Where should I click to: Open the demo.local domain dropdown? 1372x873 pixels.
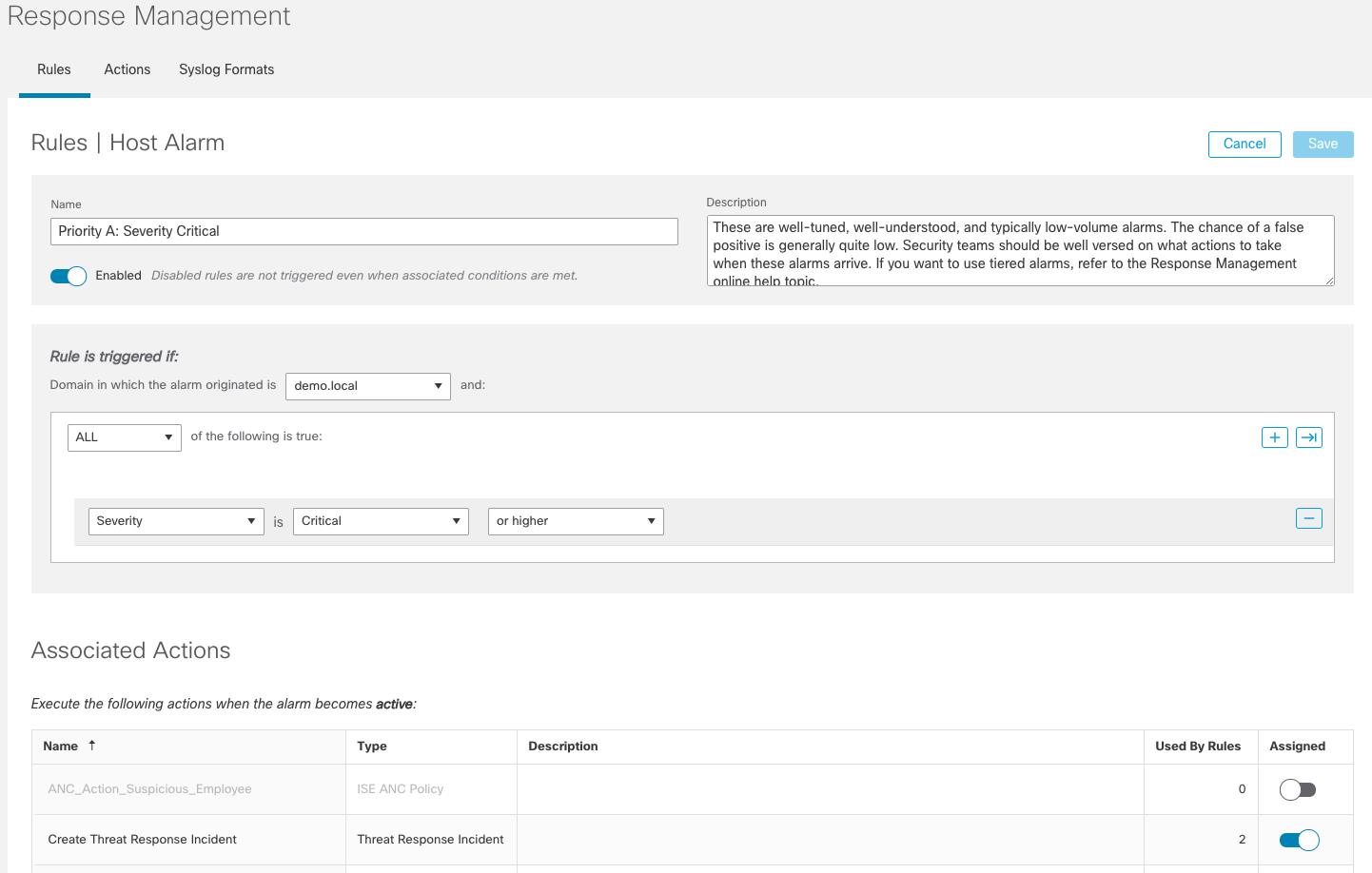coord(367,386)
